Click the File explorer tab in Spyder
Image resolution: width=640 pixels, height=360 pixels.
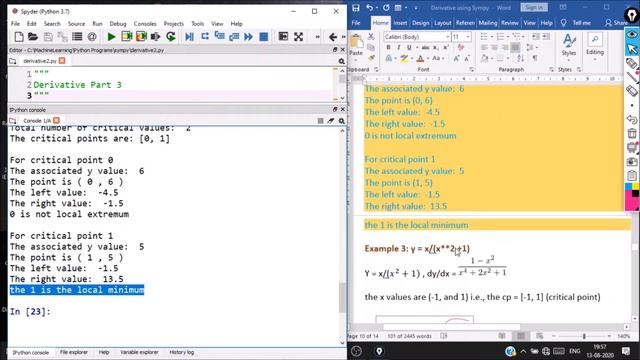pyautogui.click(x=73, y=352)
